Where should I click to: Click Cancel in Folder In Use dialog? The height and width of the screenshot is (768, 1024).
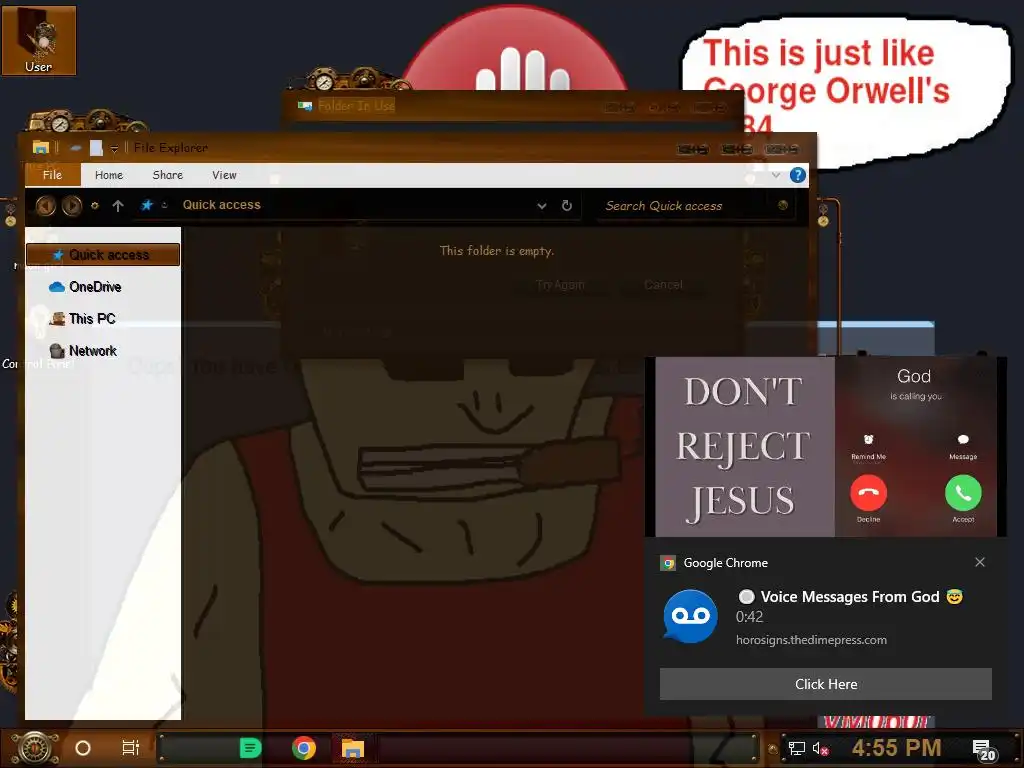663,285
